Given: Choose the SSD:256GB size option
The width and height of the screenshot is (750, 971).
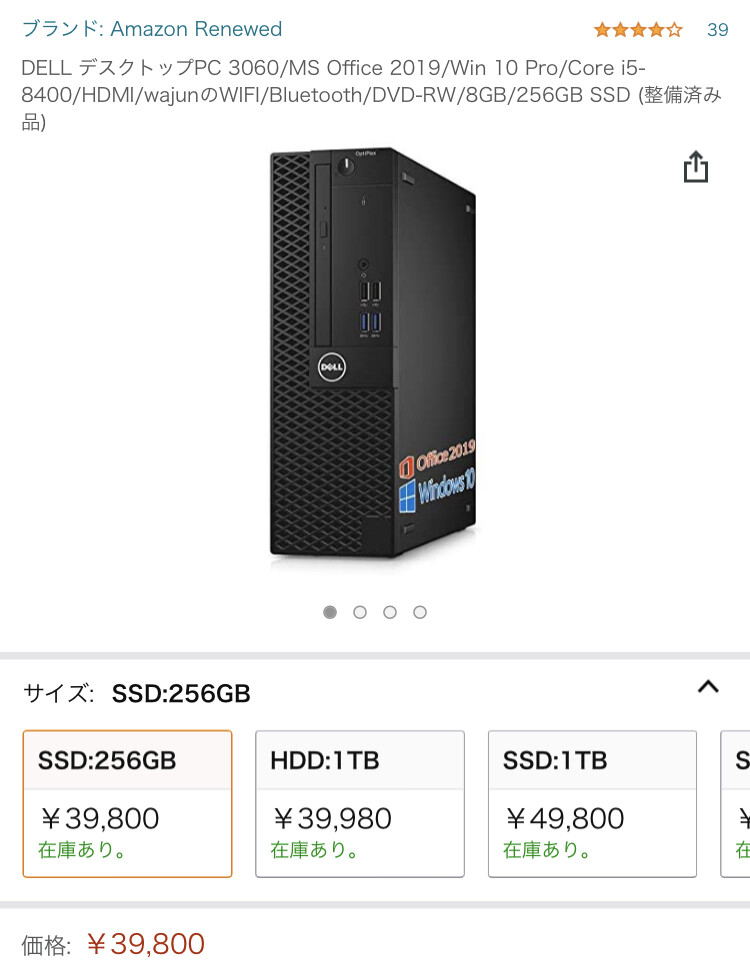Looking at the screenshot, I should click(x=127, y=803).
